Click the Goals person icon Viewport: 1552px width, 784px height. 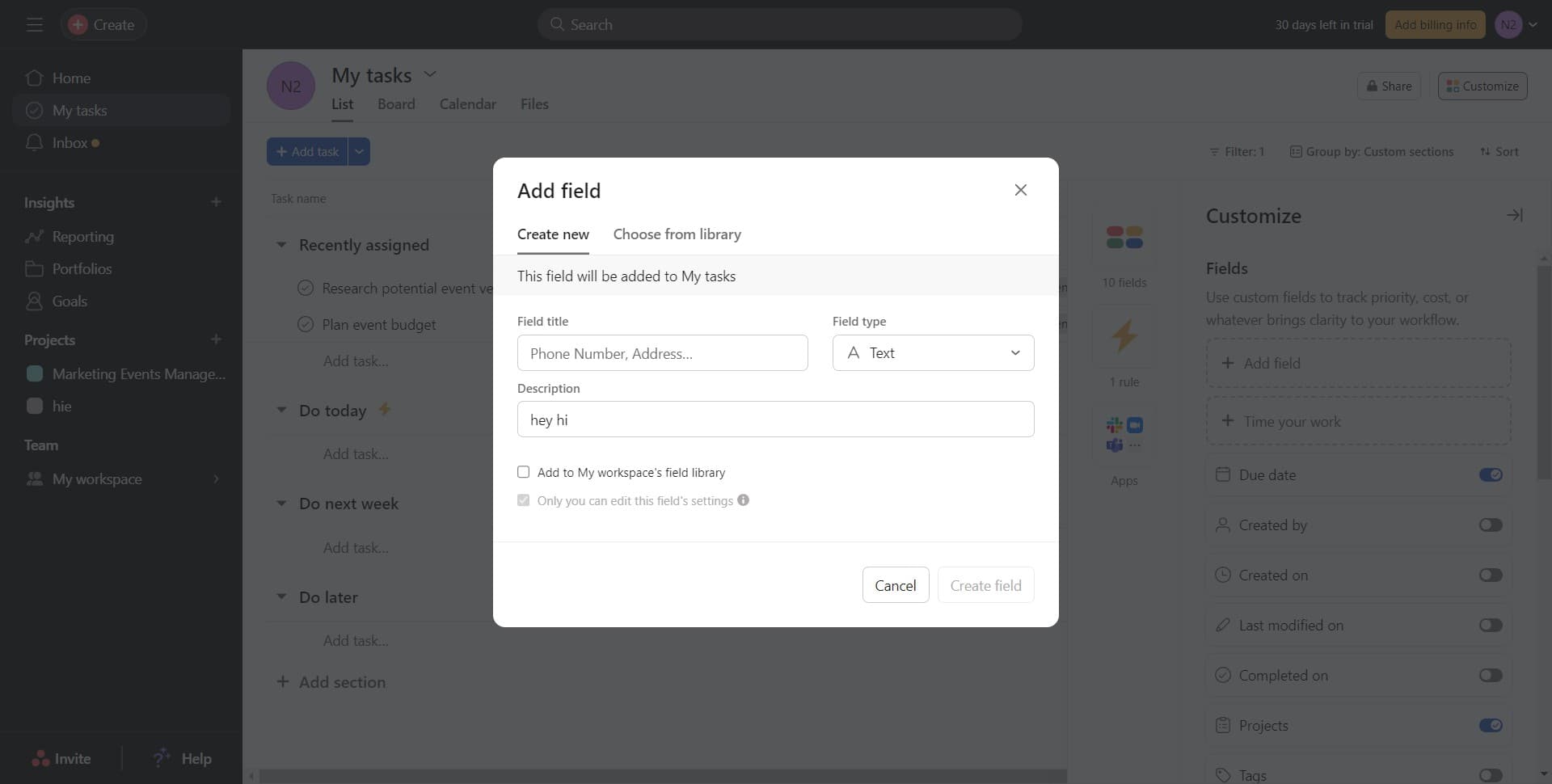34,301
